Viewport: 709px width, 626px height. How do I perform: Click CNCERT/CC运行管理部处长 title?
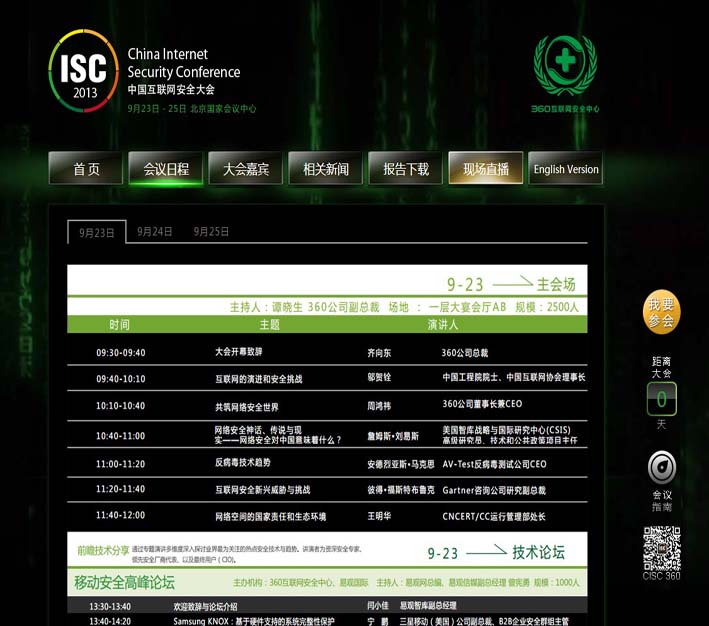[x=494, y=517]
